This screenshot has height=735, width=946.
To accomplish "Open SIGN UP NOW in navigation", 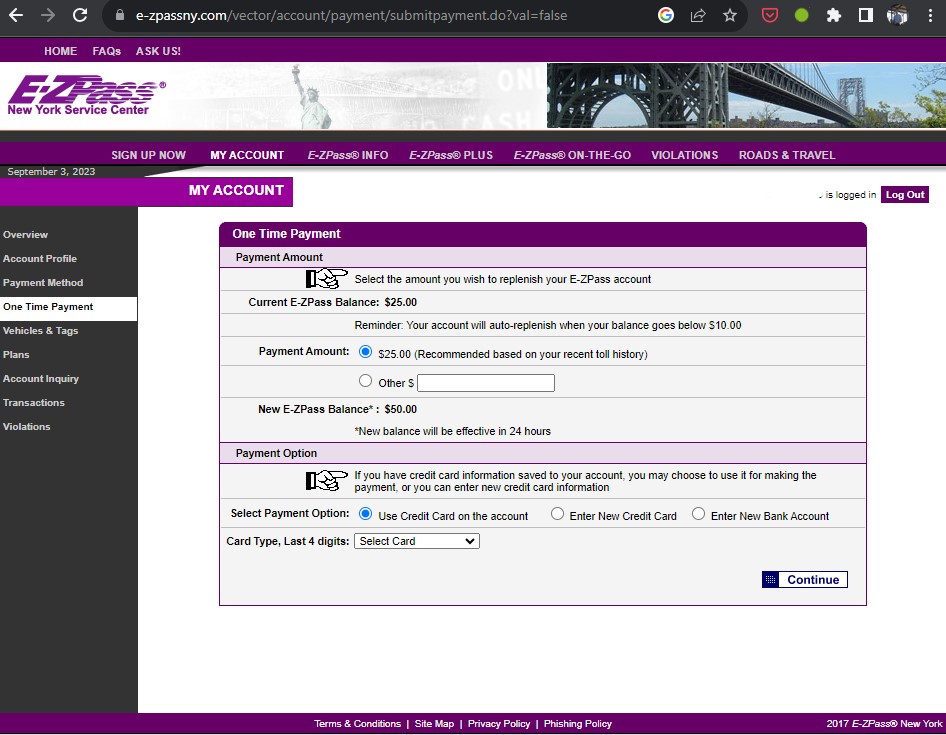I will 148,155.
